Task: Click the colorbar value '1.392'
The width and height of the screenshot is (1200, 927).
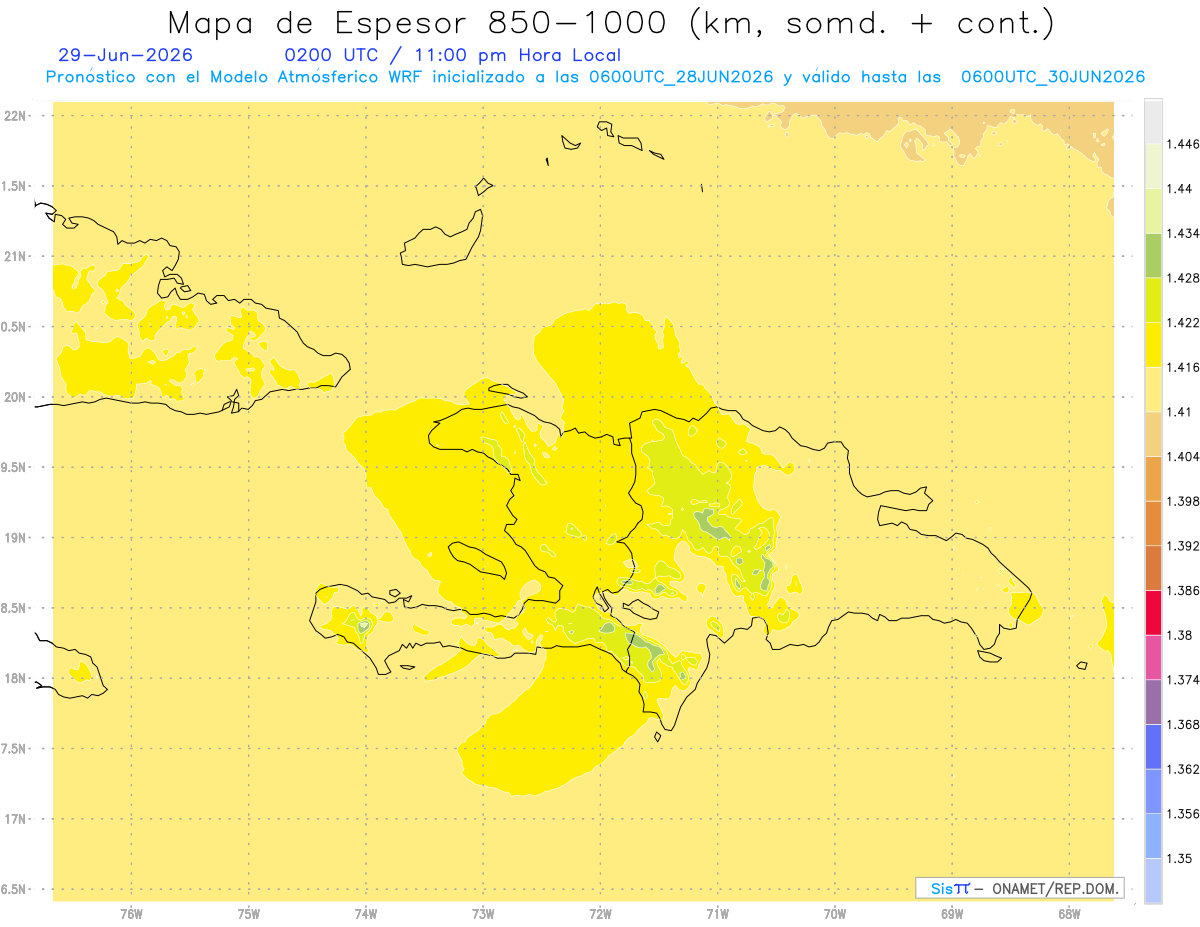Action: click(x=1184, y=546)
